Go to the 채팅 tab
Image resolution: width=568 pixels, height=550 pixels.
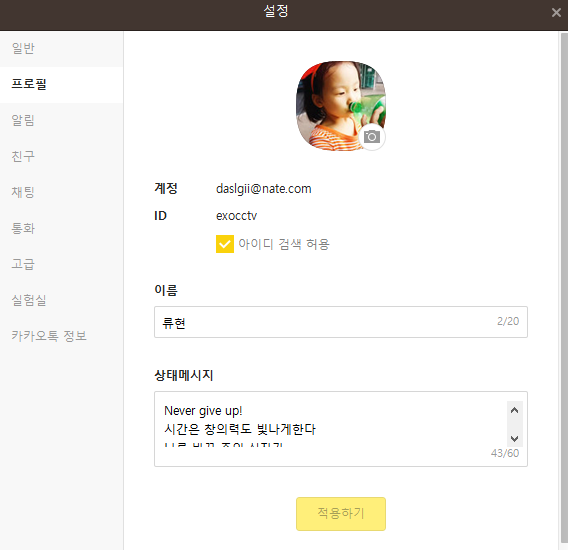tap(62, 192)
